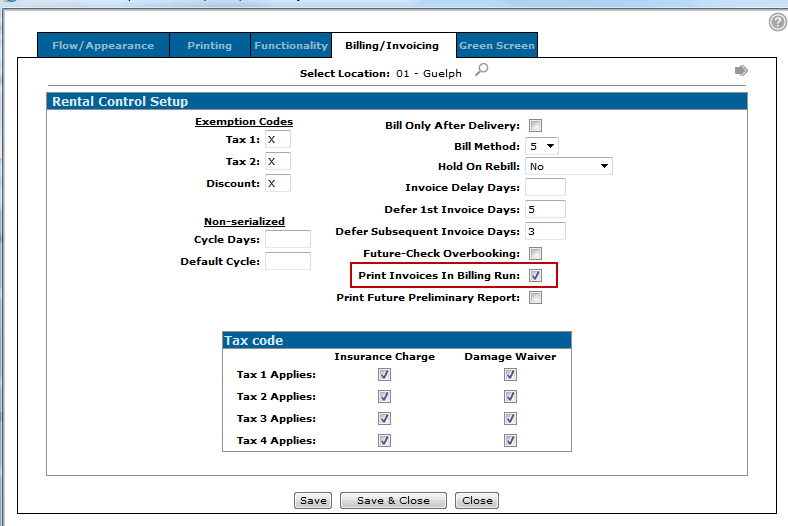788x526 pixels.
Task: Open the Printing tab
Action: [209, 45]
